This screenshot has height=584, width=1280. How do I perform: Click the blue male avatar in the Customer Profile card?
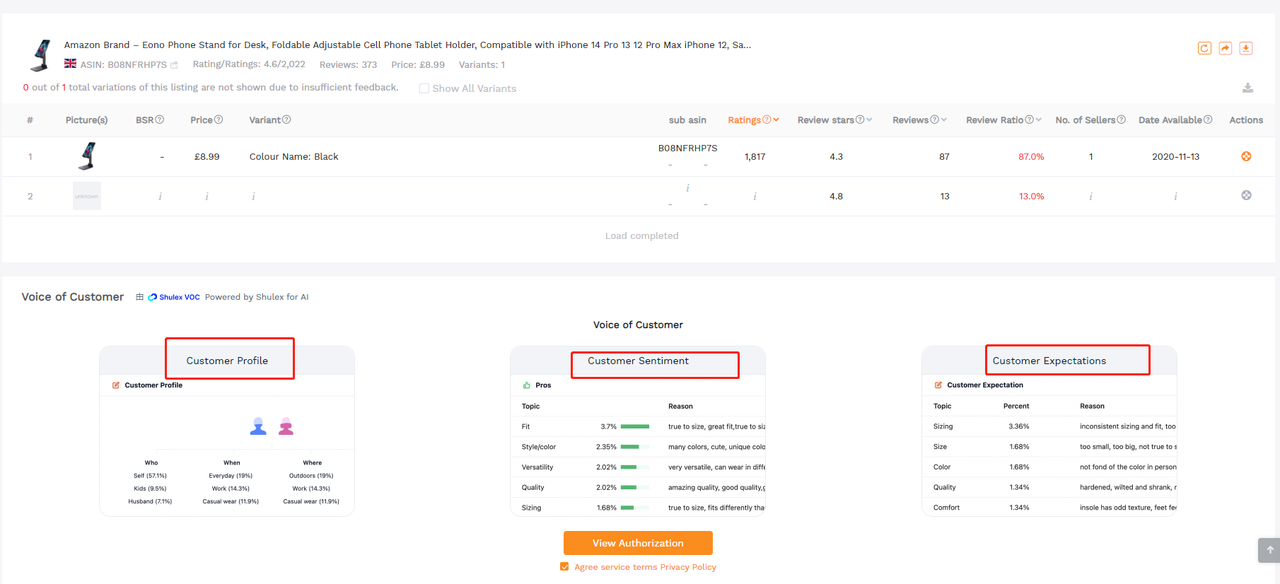coord(258,426)
